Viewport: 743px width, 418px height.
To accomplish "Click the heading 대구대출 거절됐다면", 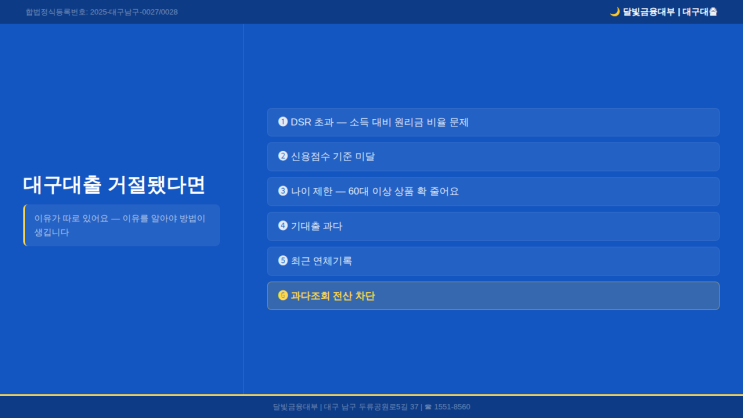I will (x=114, y=185).
